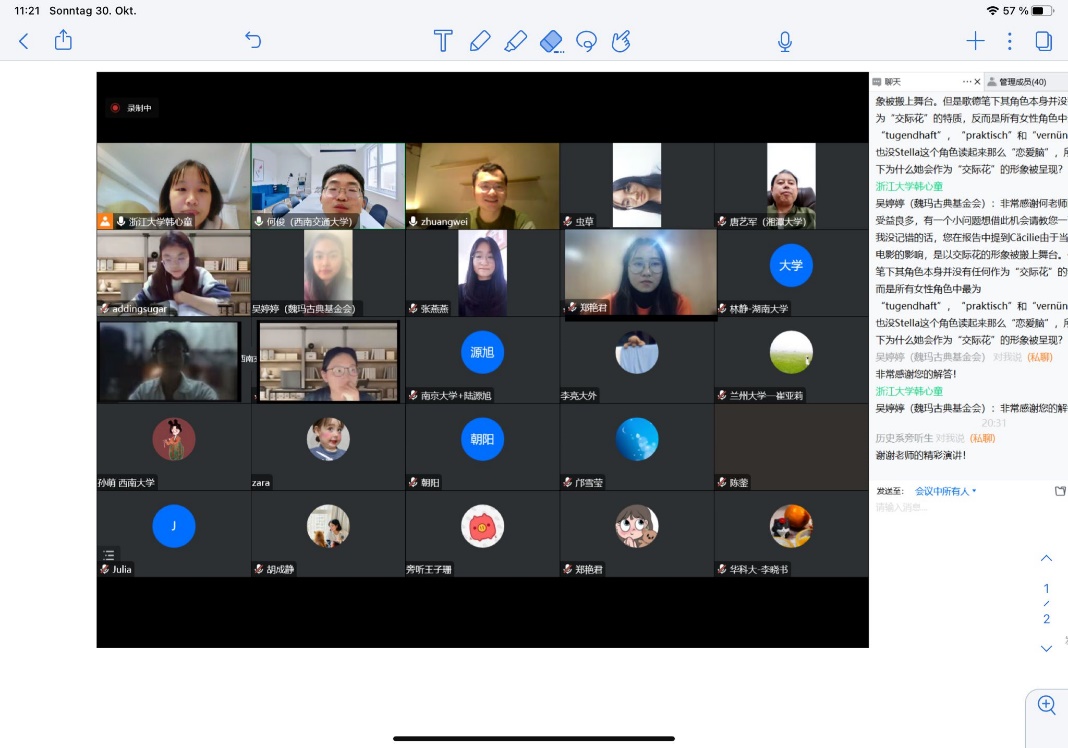Click the first 浙江大学韩心童 sender name in chat
This screenshot has height=748, width=1068.
pos(909,186)
